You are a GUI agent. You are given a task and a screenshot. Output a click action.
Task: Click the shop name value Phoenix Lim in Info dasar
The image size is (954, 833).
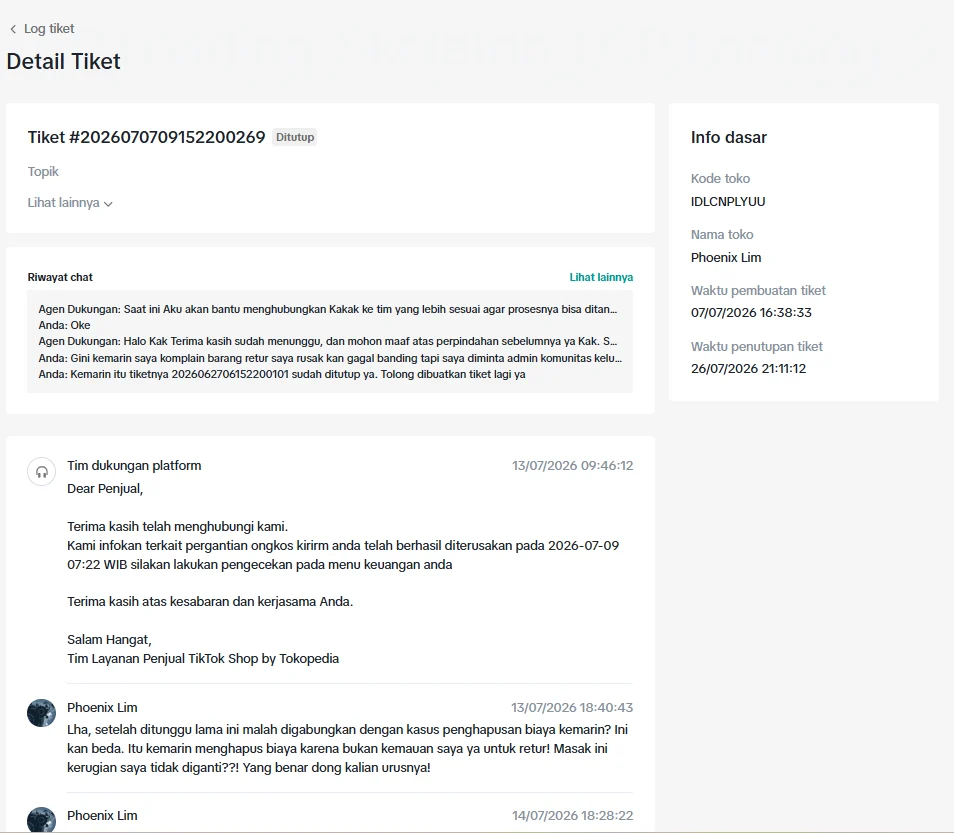(726, 257)
